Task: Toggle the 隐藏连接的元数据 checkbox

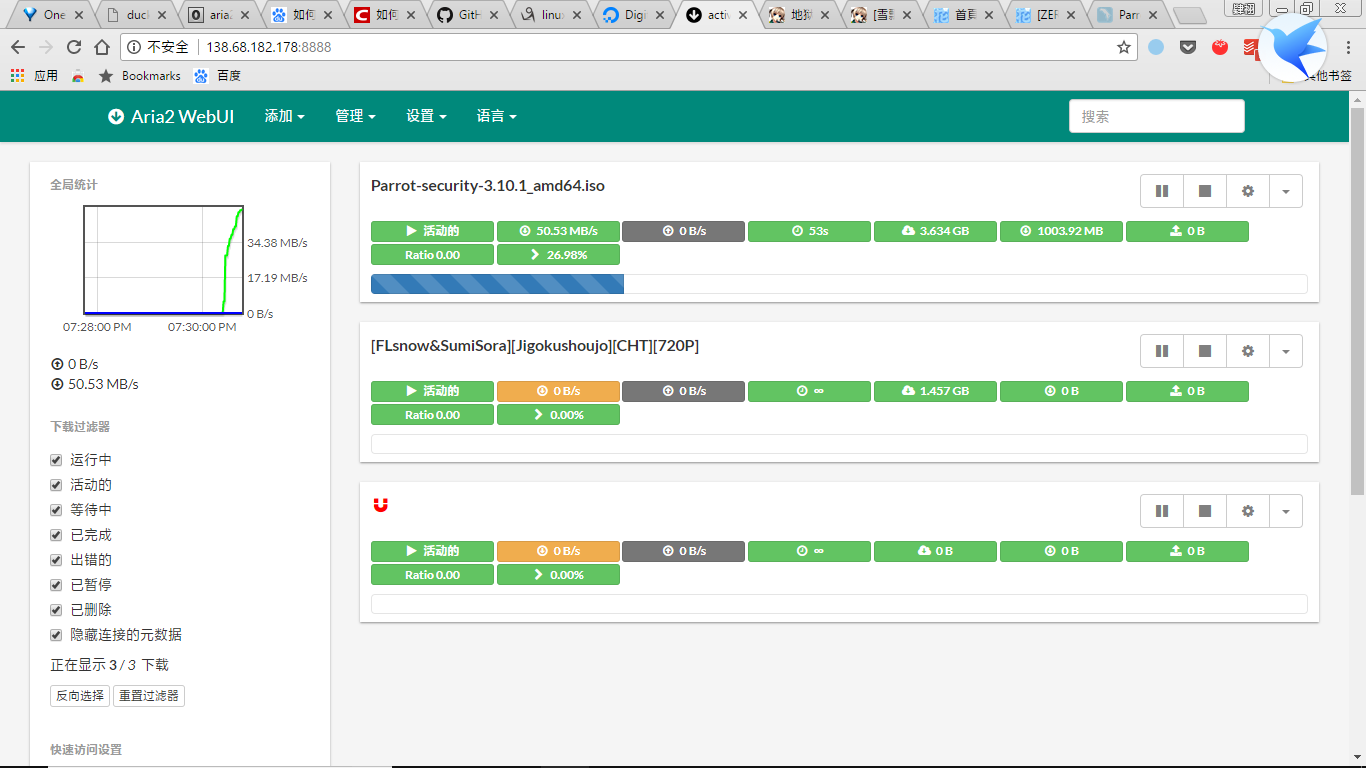Action: coord(57,635)
